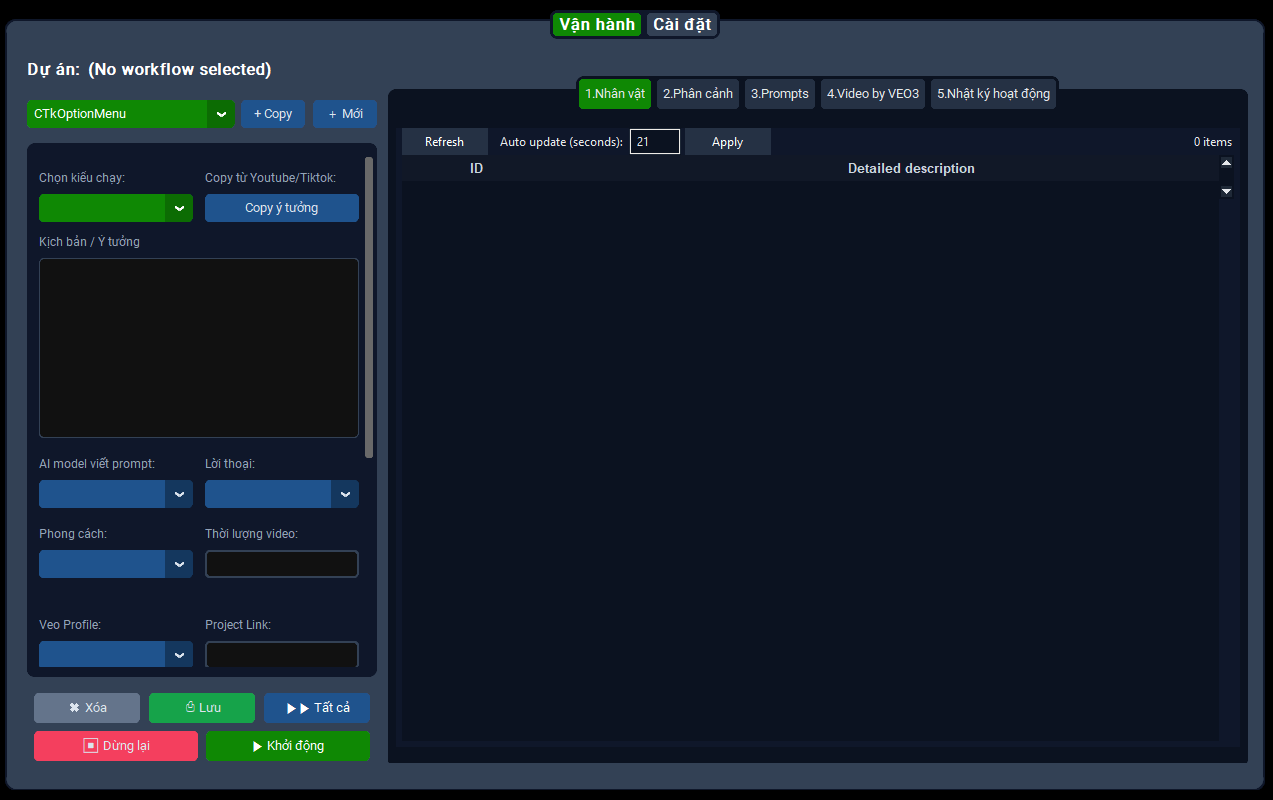Click the + Copy project button
Screen dimensions: 1273x800
point(273,114)
